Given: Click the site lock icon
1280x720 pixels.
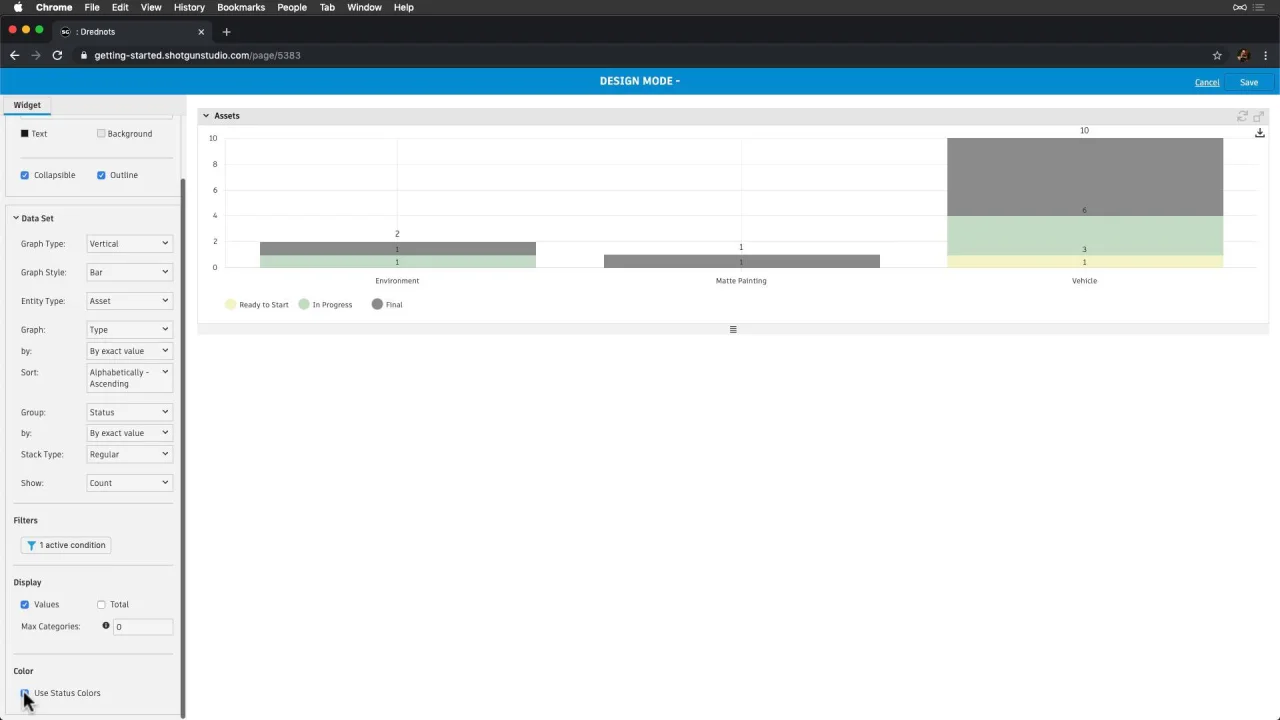Looking at the screenshot, I should click(x=84, y=55).
